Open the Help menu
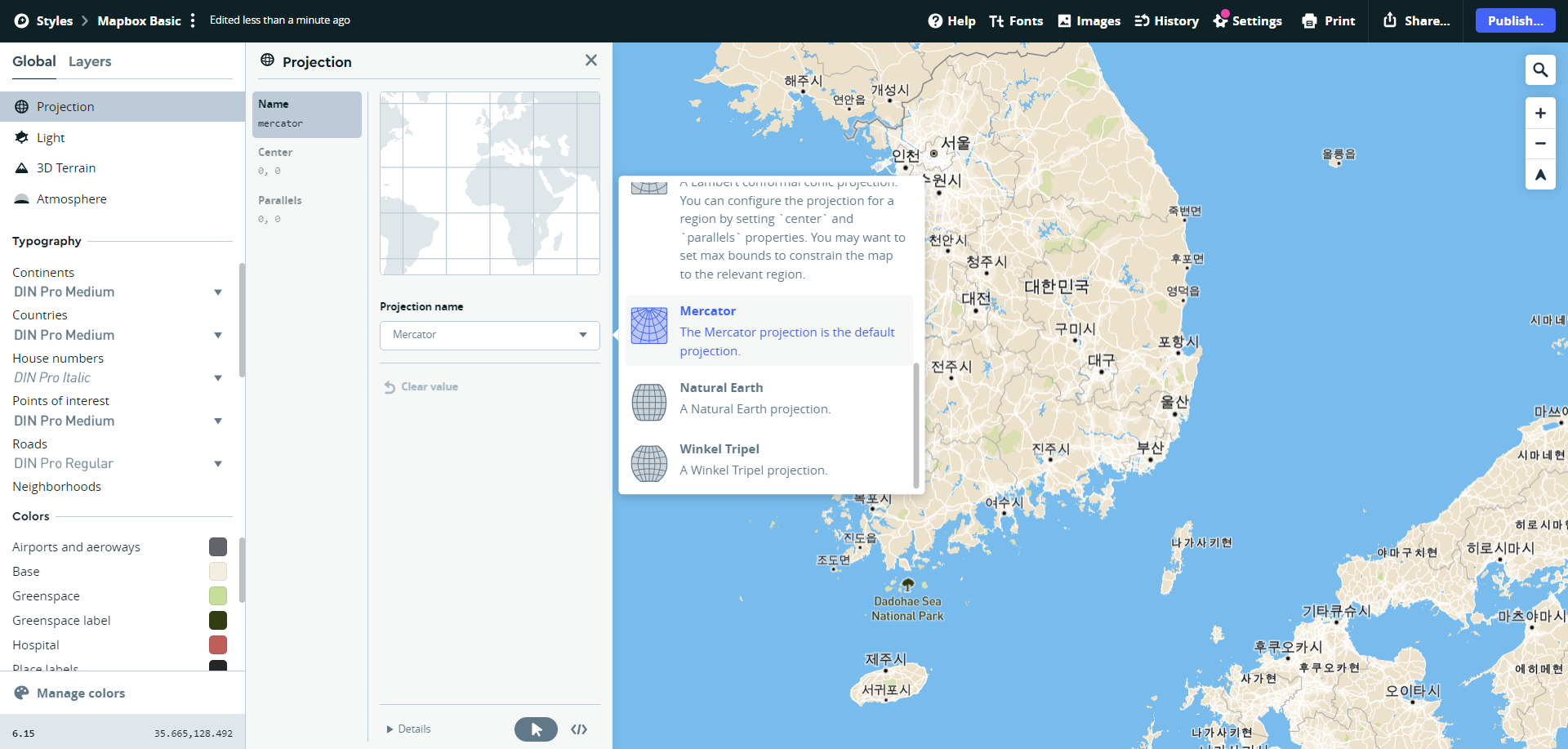Screen dimensions: 1568x749 click(951, 21)
